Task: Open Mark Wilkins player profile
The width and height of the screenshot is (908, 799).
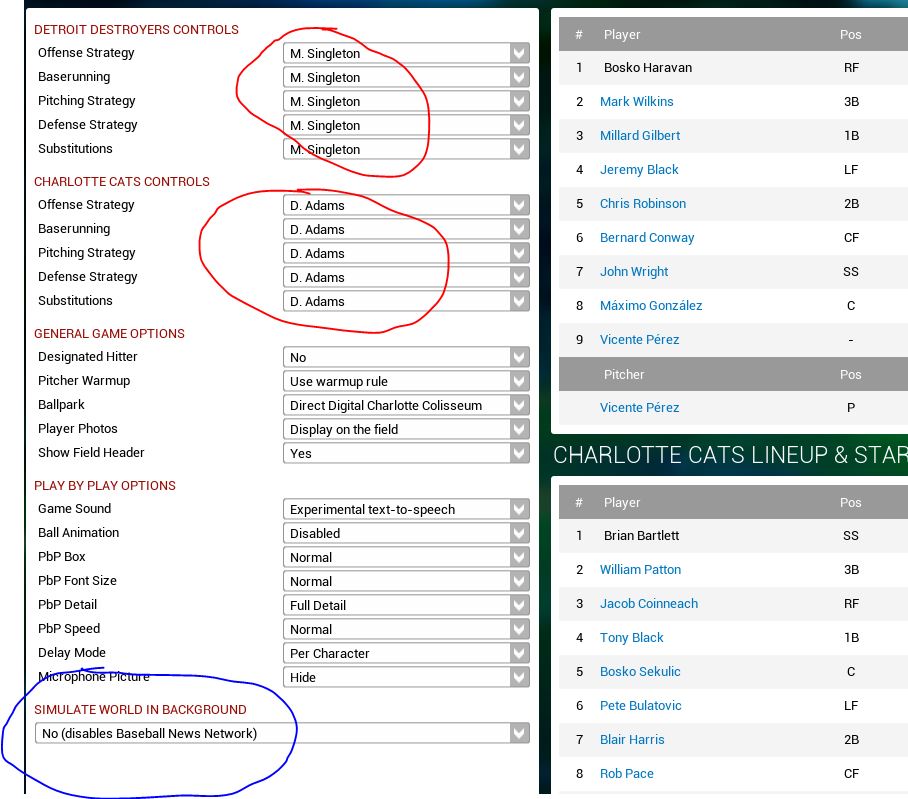Action: [636, 102]
